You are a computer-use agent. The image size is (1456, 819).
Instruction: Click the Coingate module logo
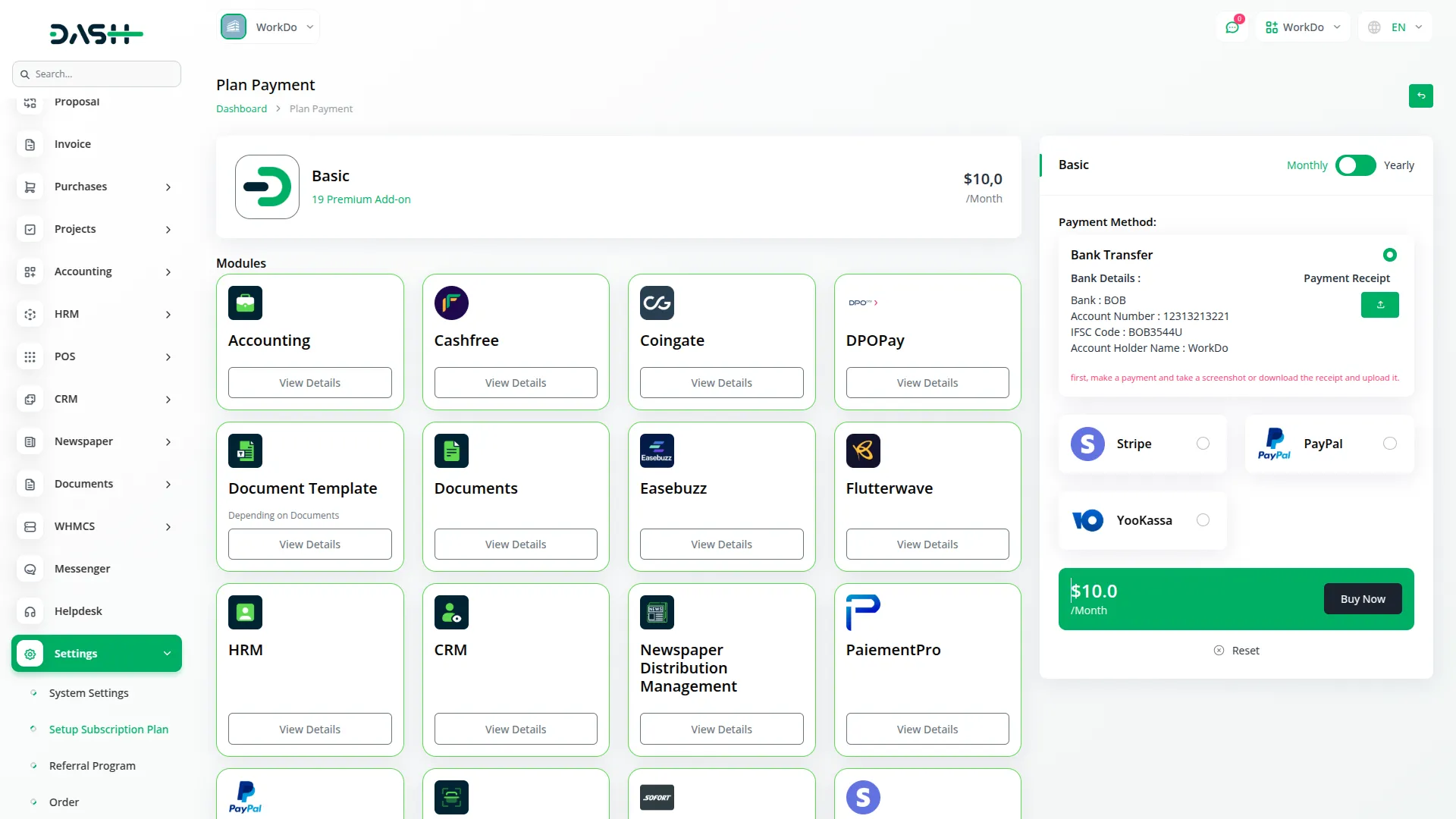657,303
